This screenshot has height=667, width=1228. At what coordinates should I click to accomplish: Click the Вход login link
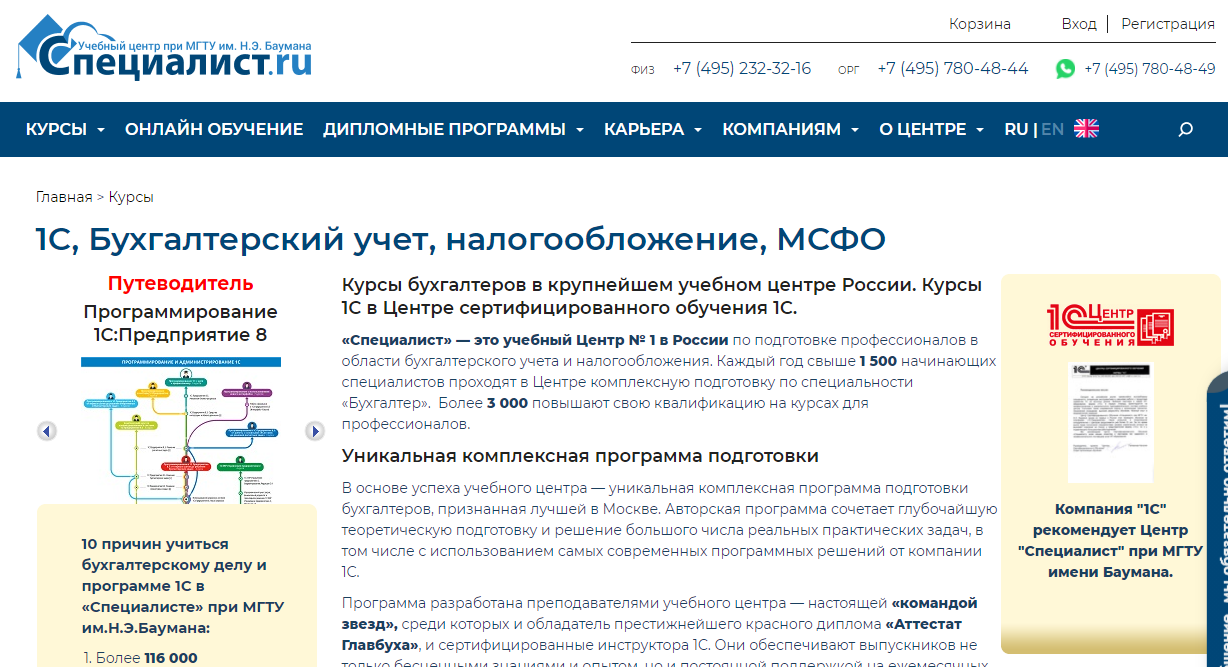(x=1079, y=24)
